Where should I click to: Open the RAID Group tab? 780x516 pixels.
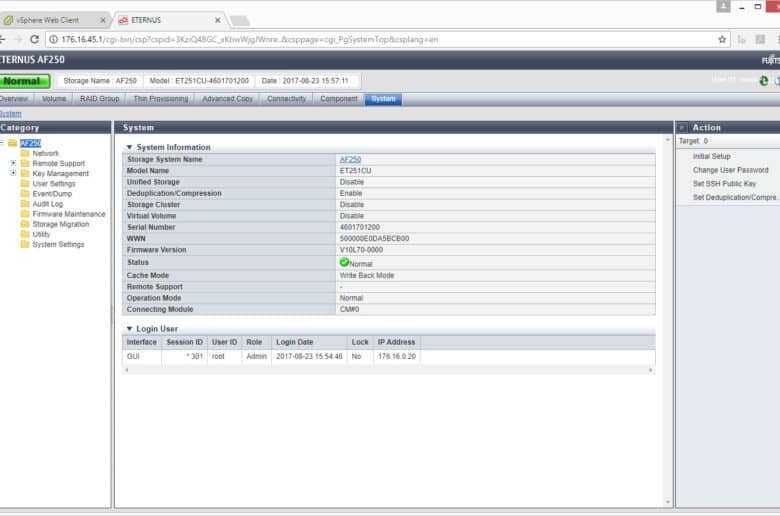[x=99, y=99]
